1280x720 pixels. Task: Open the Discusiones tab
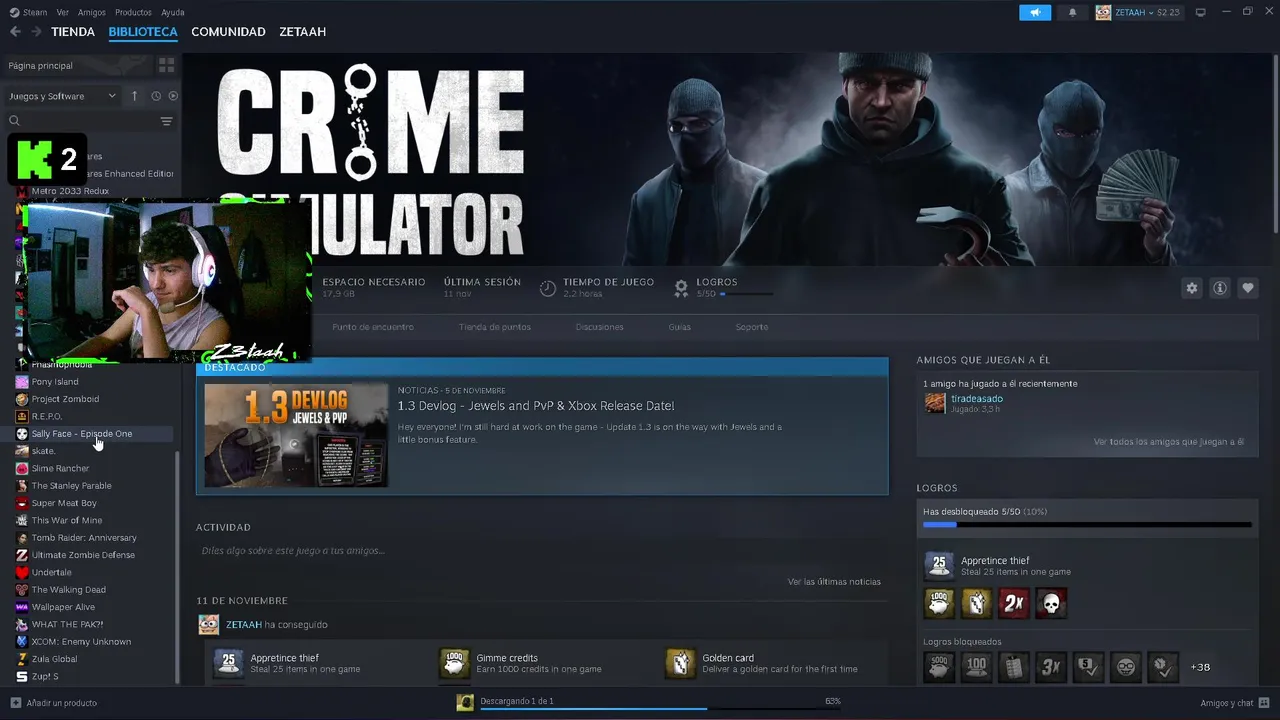(x=600, y=327)
